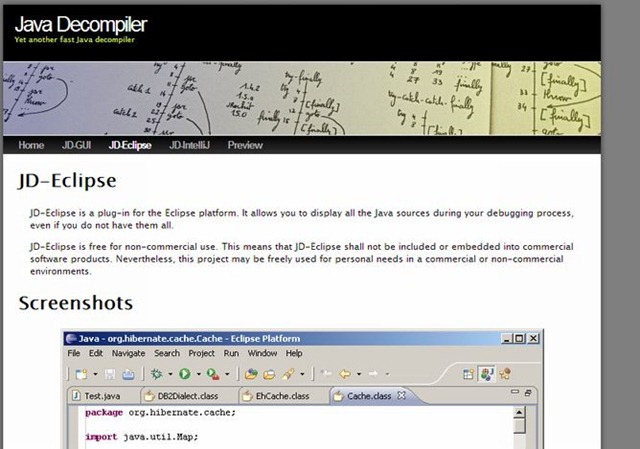
Task: Click the back navigation arrow icon
Action: pos(345,374)
